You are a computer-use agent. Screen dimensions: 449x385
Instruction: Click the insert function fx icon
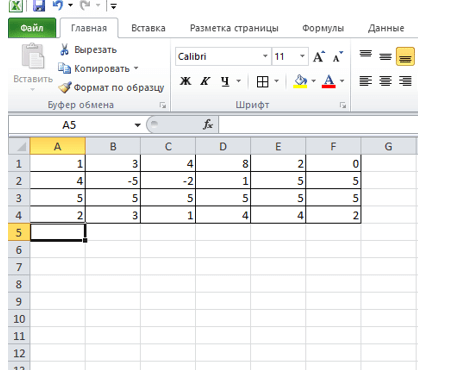pyautogui.click(x=208, y=125)
